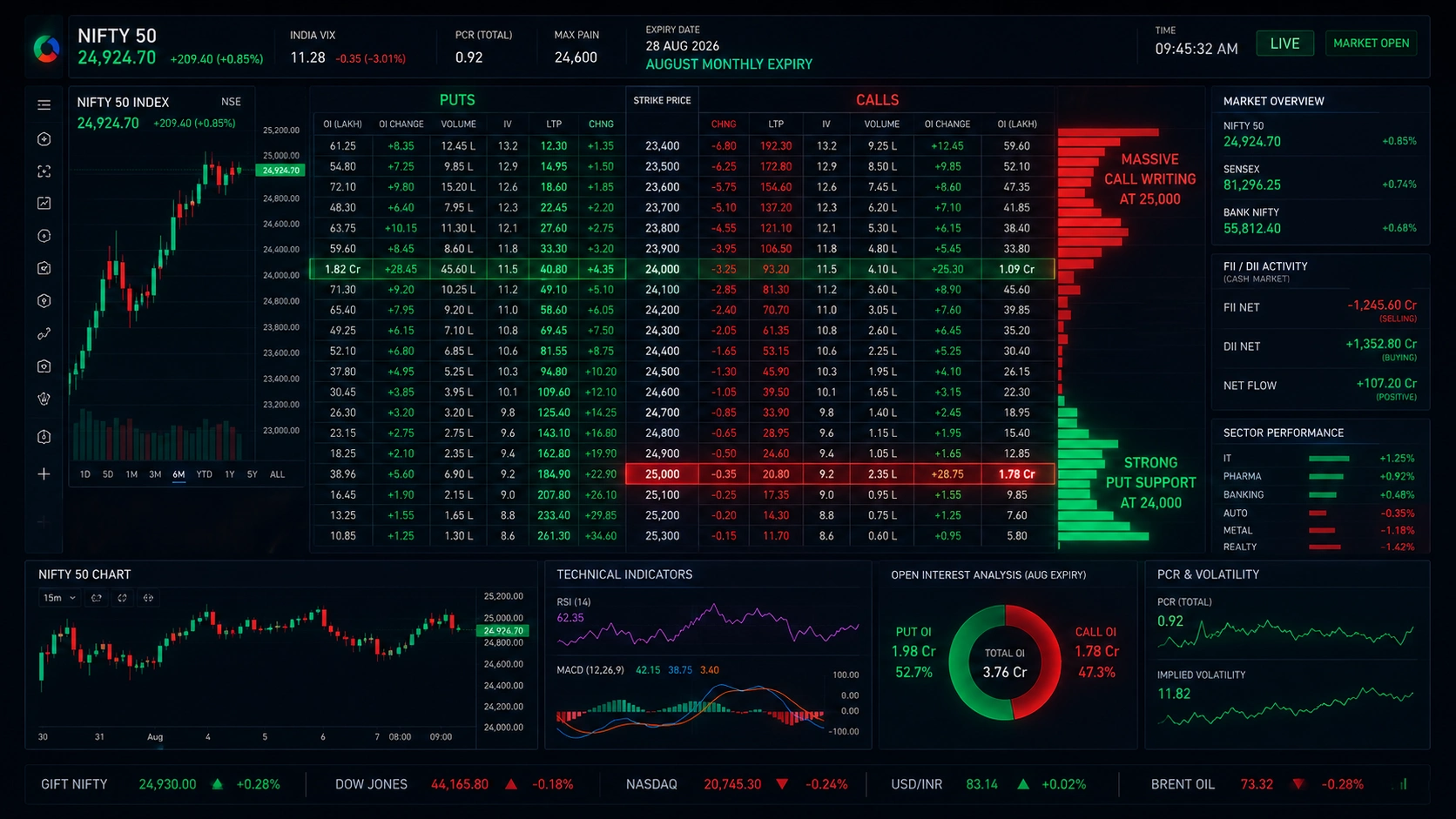Viewport: 1456px width, 819px height.
Task: Sort puts by OI CHANGE column header
Action: coord(401,124)
